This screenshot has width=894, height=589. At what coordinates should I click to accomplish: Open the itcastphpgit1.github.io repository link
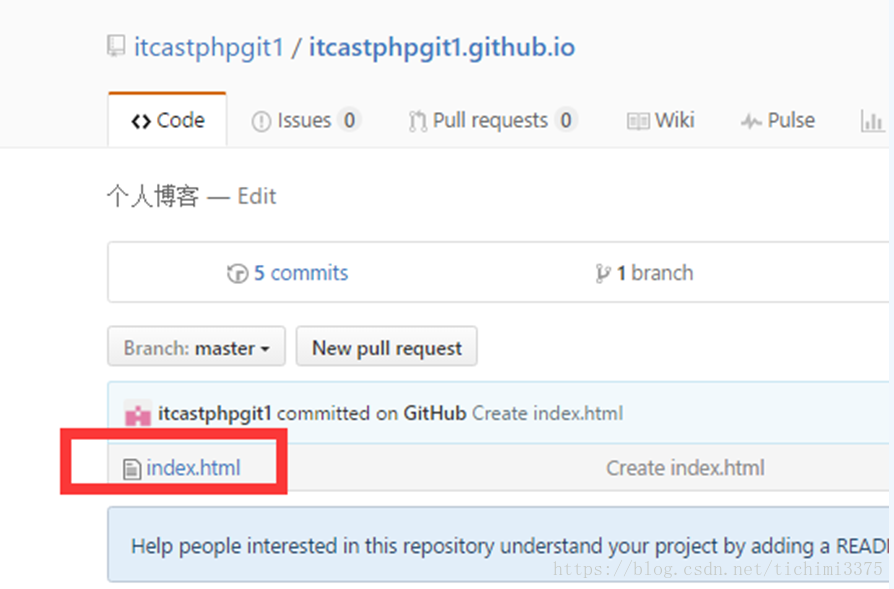pos(442,47)
